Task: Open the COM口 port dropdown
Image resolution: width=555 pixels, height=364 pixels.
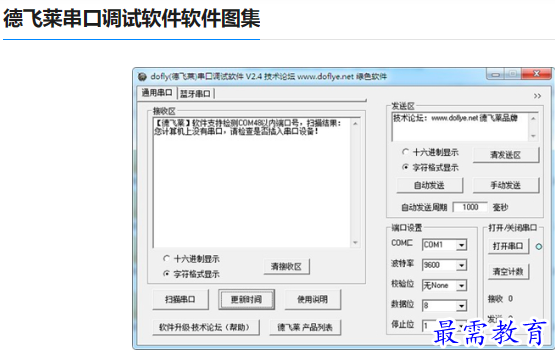Action: click(x=461, y=245)
